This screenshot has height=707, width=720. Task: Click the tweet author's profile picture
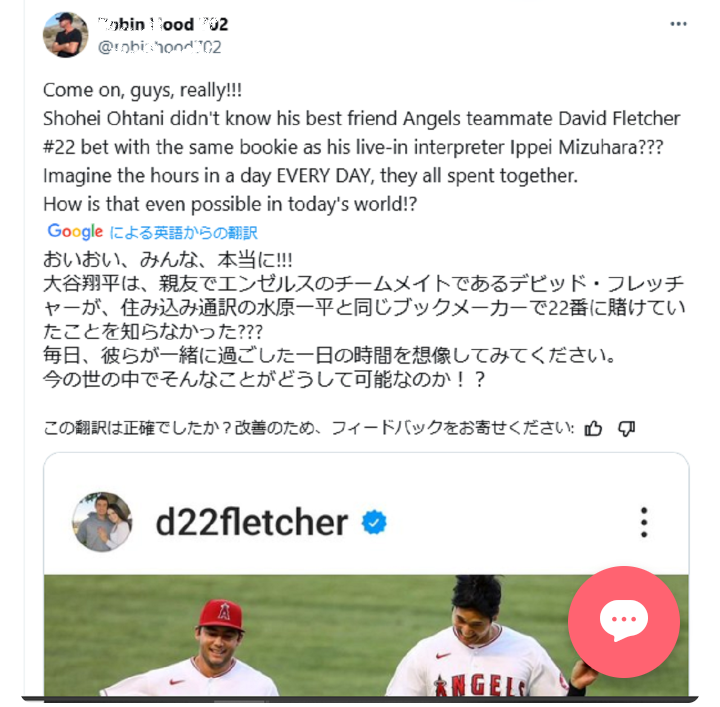pos(66,35)
